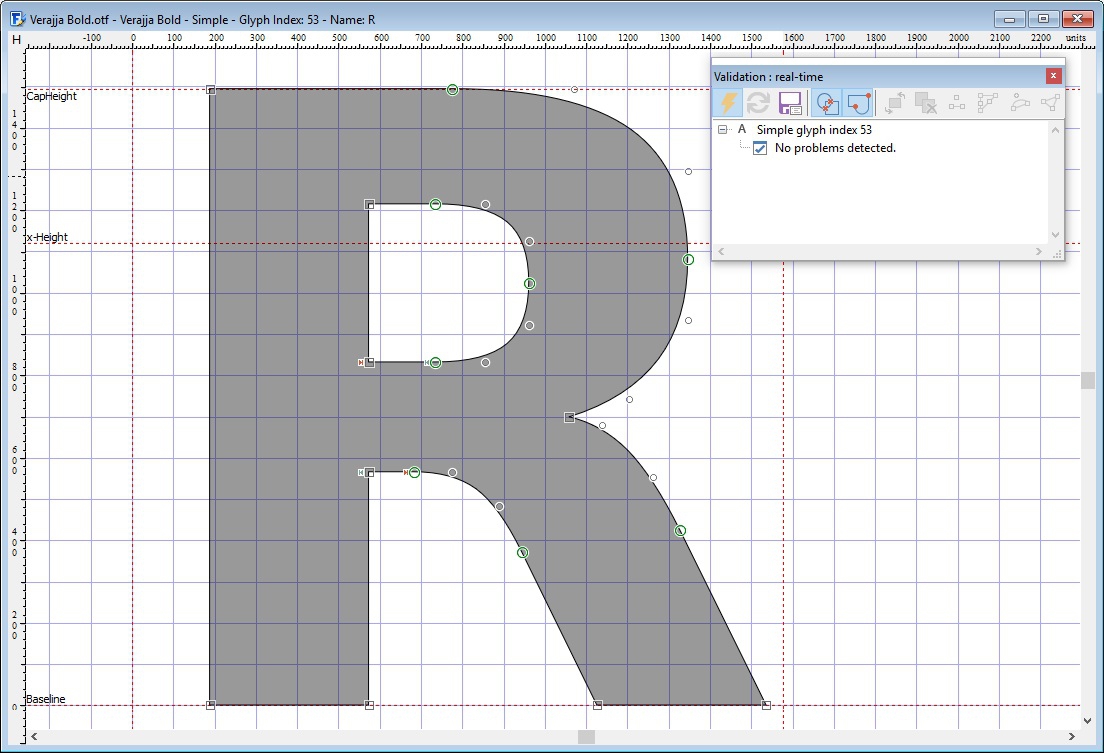Viewport: 1104px width, 753px height.
Task: Click the down arrow of validation list scrollbar
Action: 1055,235
